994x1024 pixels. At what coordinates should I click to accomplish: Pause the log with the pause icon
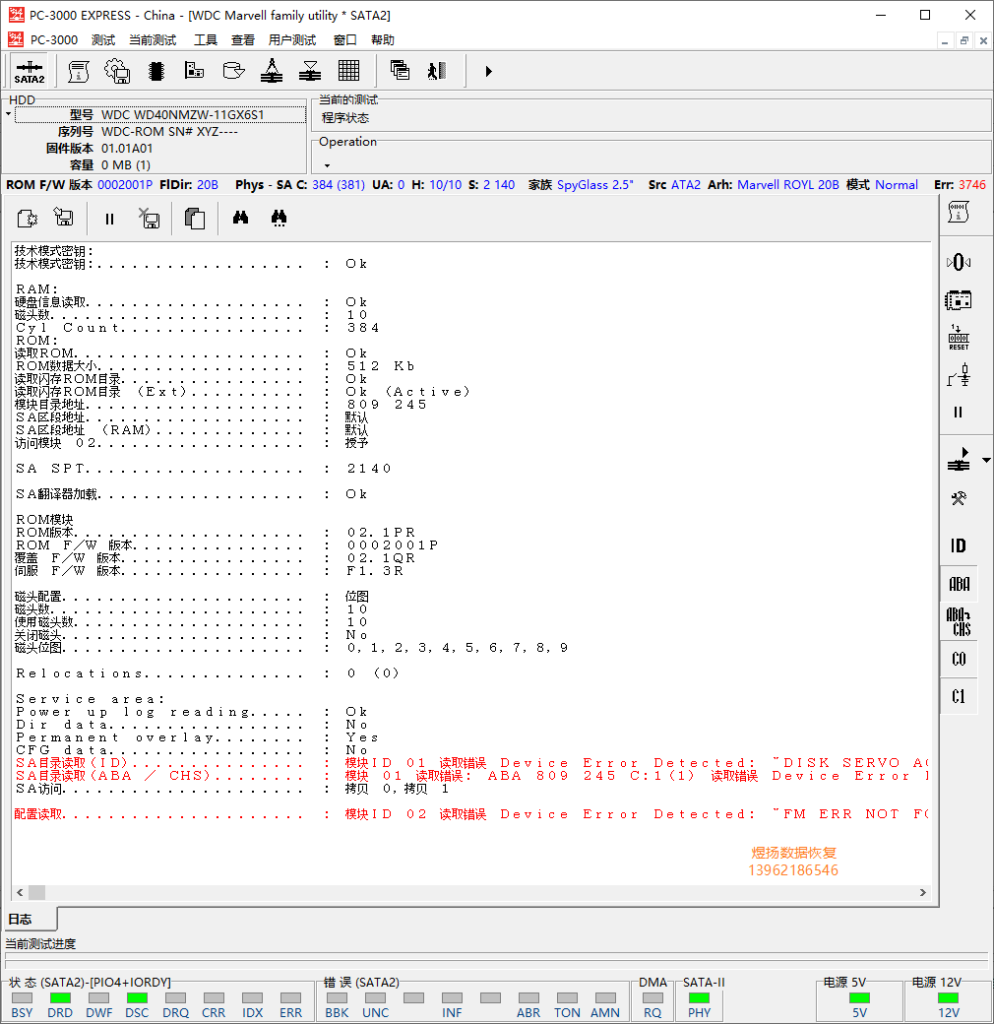(x=109, y=219)
